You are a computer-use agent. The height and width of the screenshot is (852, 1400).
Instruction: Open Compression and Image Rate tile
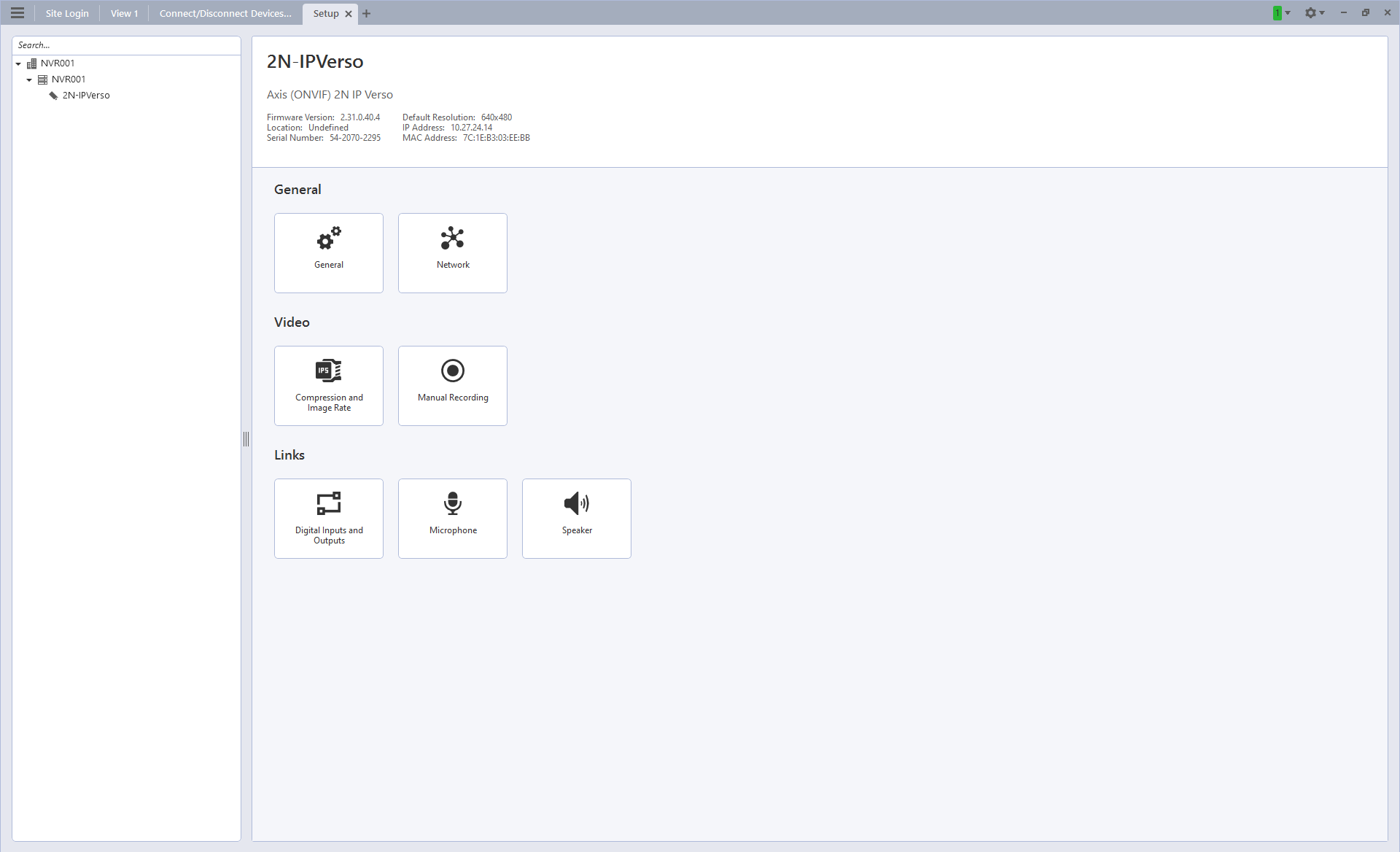(x=328, y=385)
